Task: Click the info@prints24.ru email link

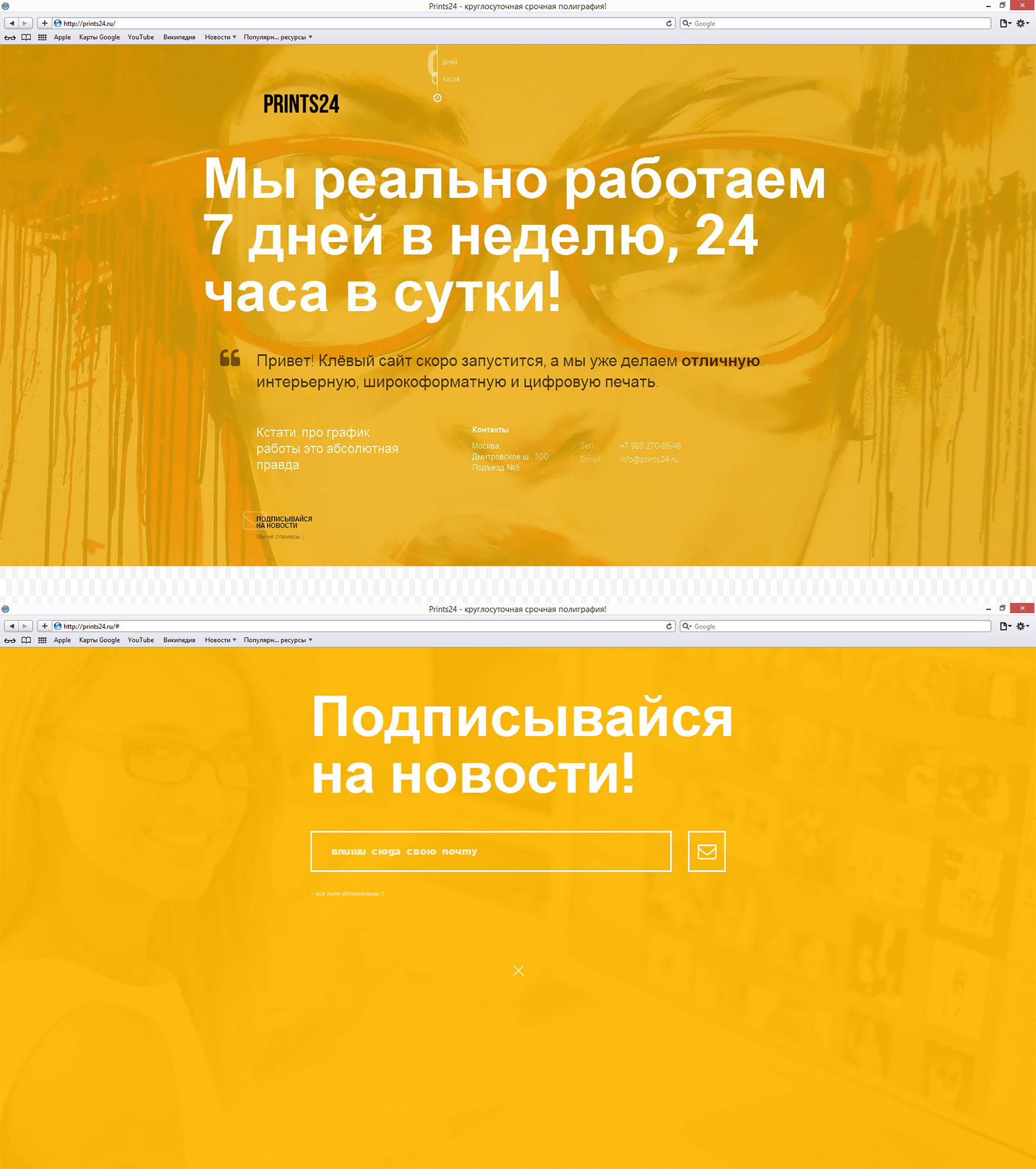Action: tap(648, 459)
